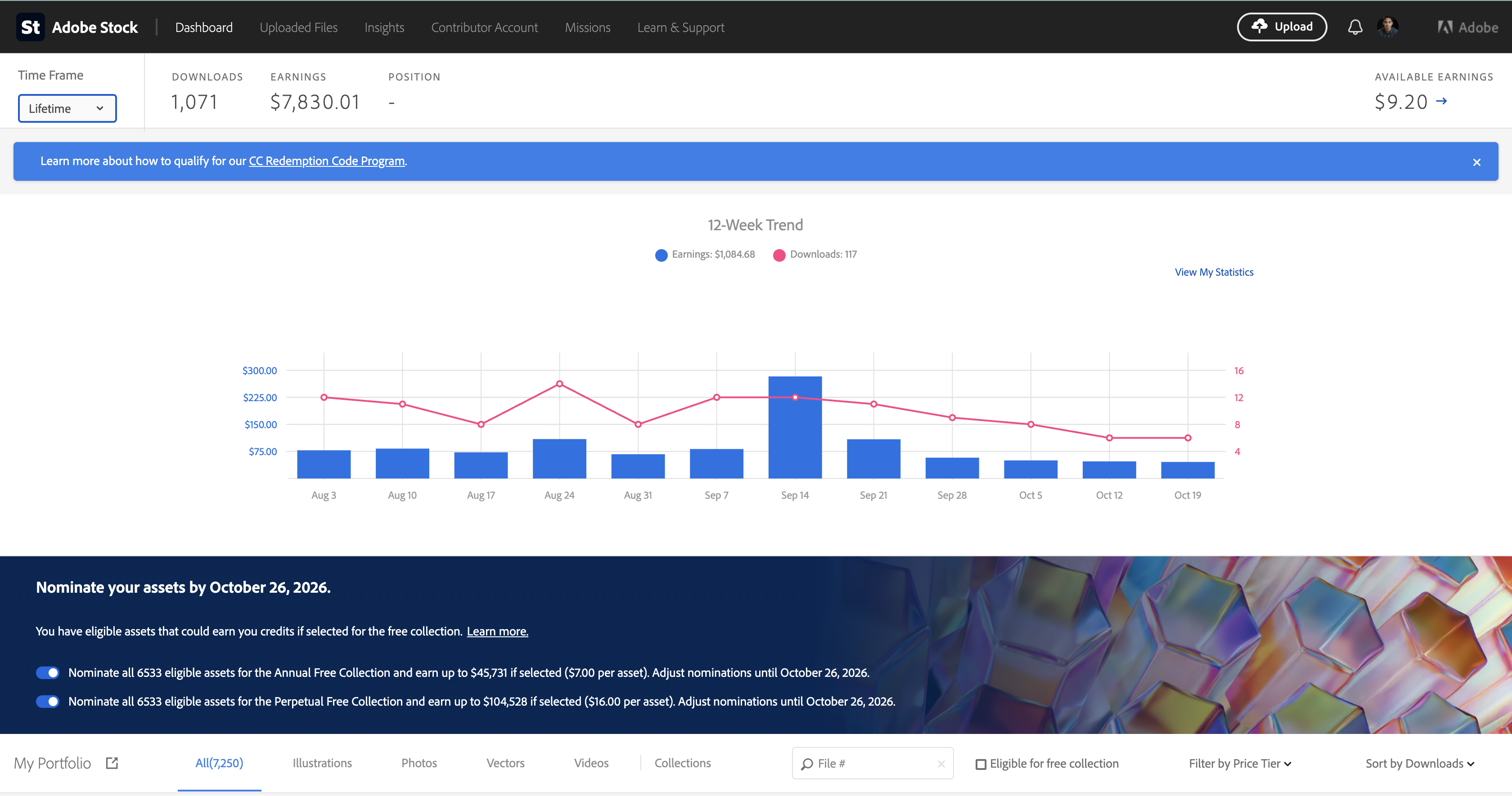
Task: Expand the Filter by Price Tier dropdown
Action: click(x=1240, y=763)
